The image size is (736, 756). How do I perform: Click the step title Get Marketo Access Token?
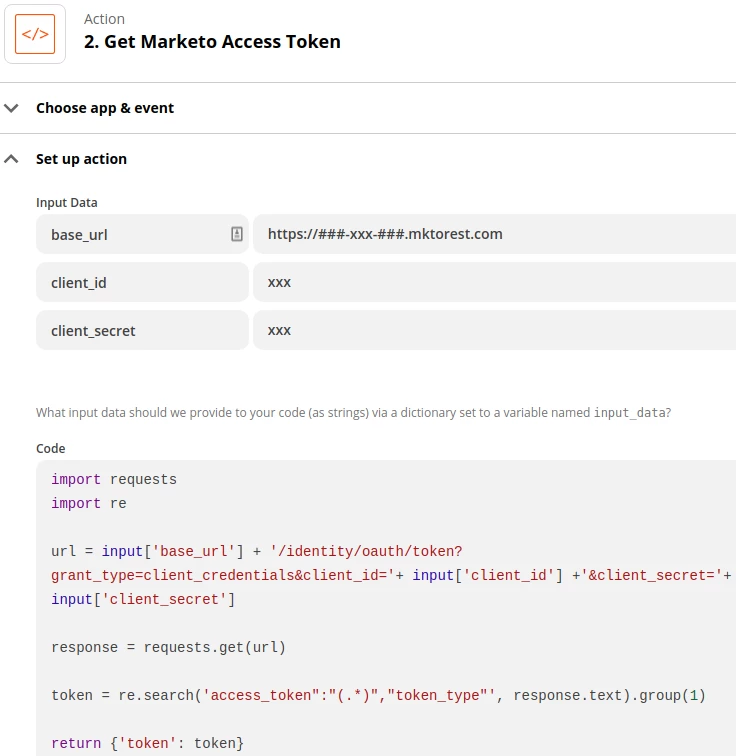tap(212, 41)
